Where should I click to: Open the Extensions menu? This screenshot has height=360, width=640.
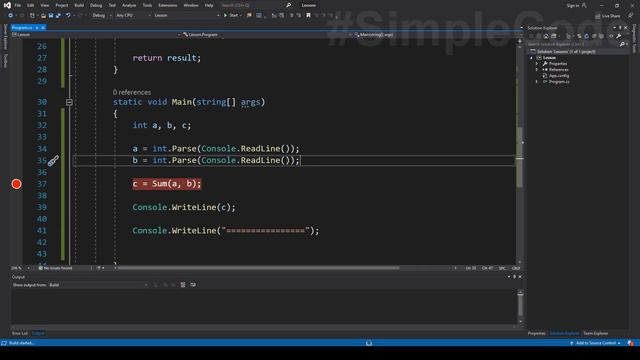point(168,5)
